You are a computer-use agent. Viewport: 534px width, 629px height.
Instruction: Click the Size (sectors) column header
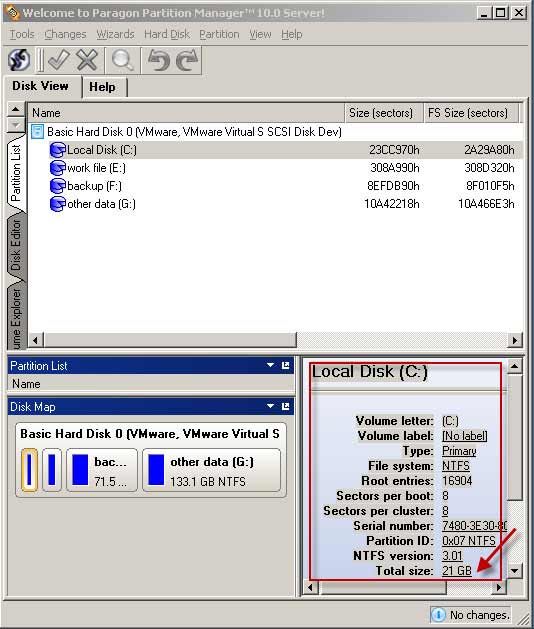coord(384,113)
